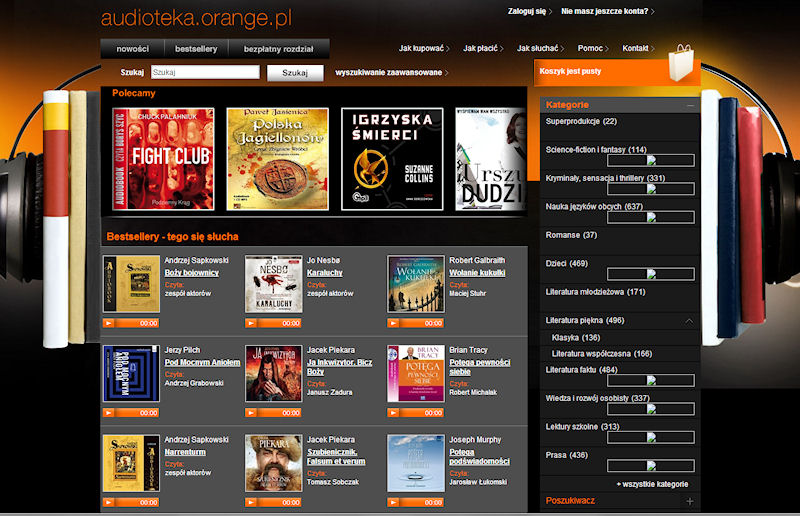Open the Fight Club recommended cover

point(163,159)
